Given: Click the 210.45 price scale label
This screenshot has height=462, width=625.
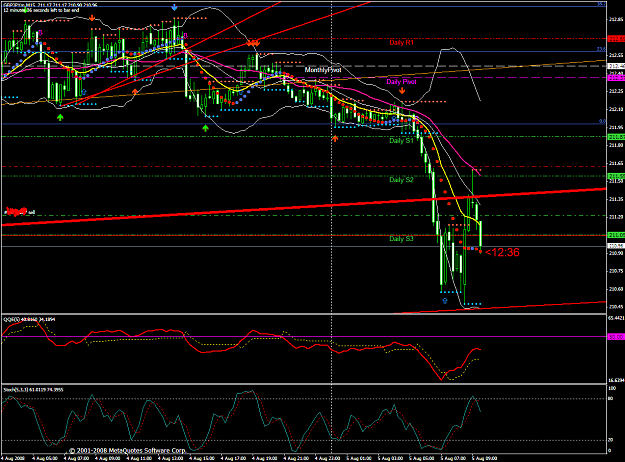Looking at the screenshot, I should point(616,307).
